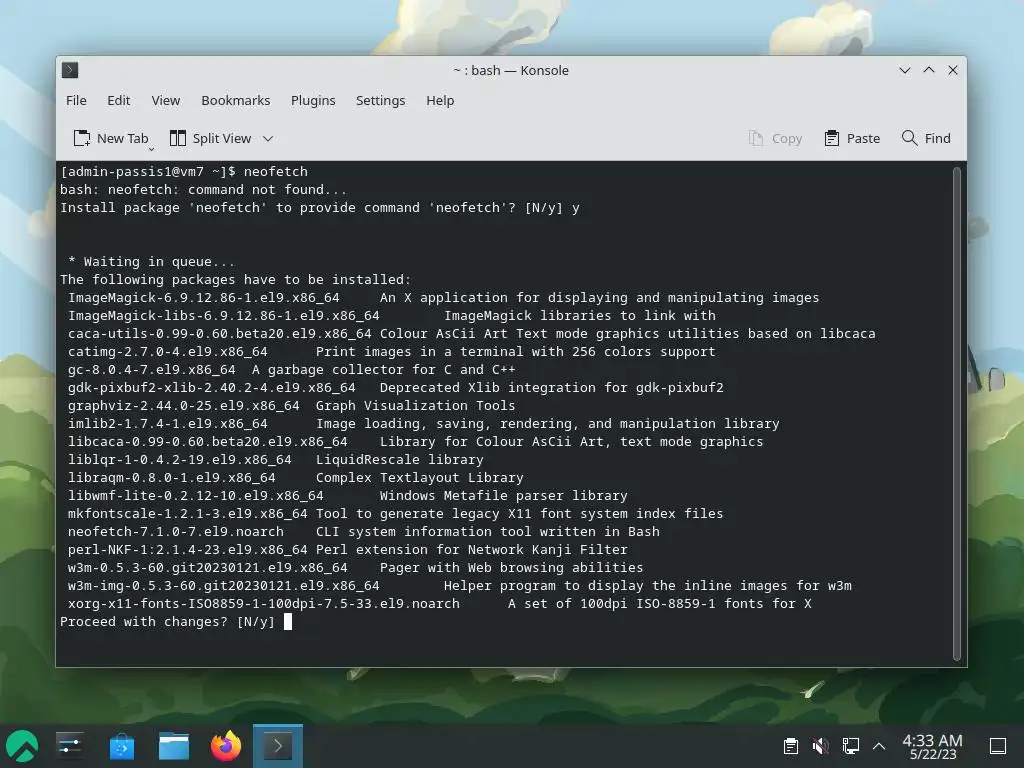Minimize the Konsole window
This screenshot has height=768, width=1024.
coord(904,70)
